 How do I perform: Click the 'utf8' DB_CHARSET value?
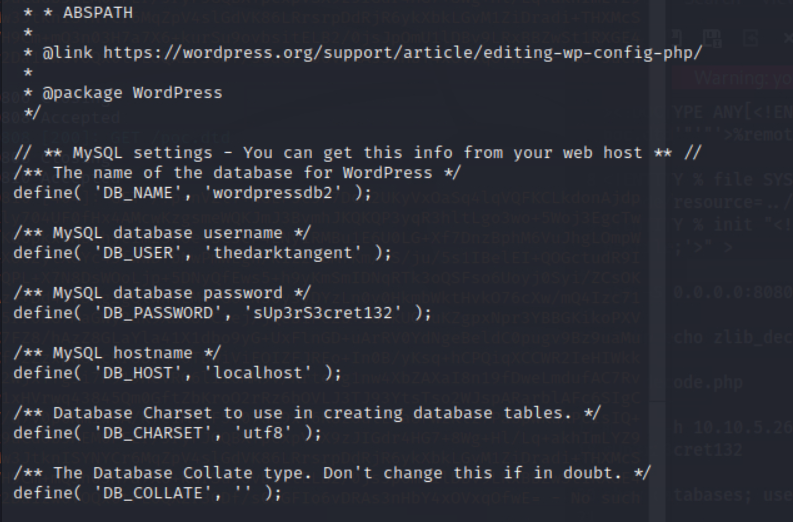tap(263, 433)
